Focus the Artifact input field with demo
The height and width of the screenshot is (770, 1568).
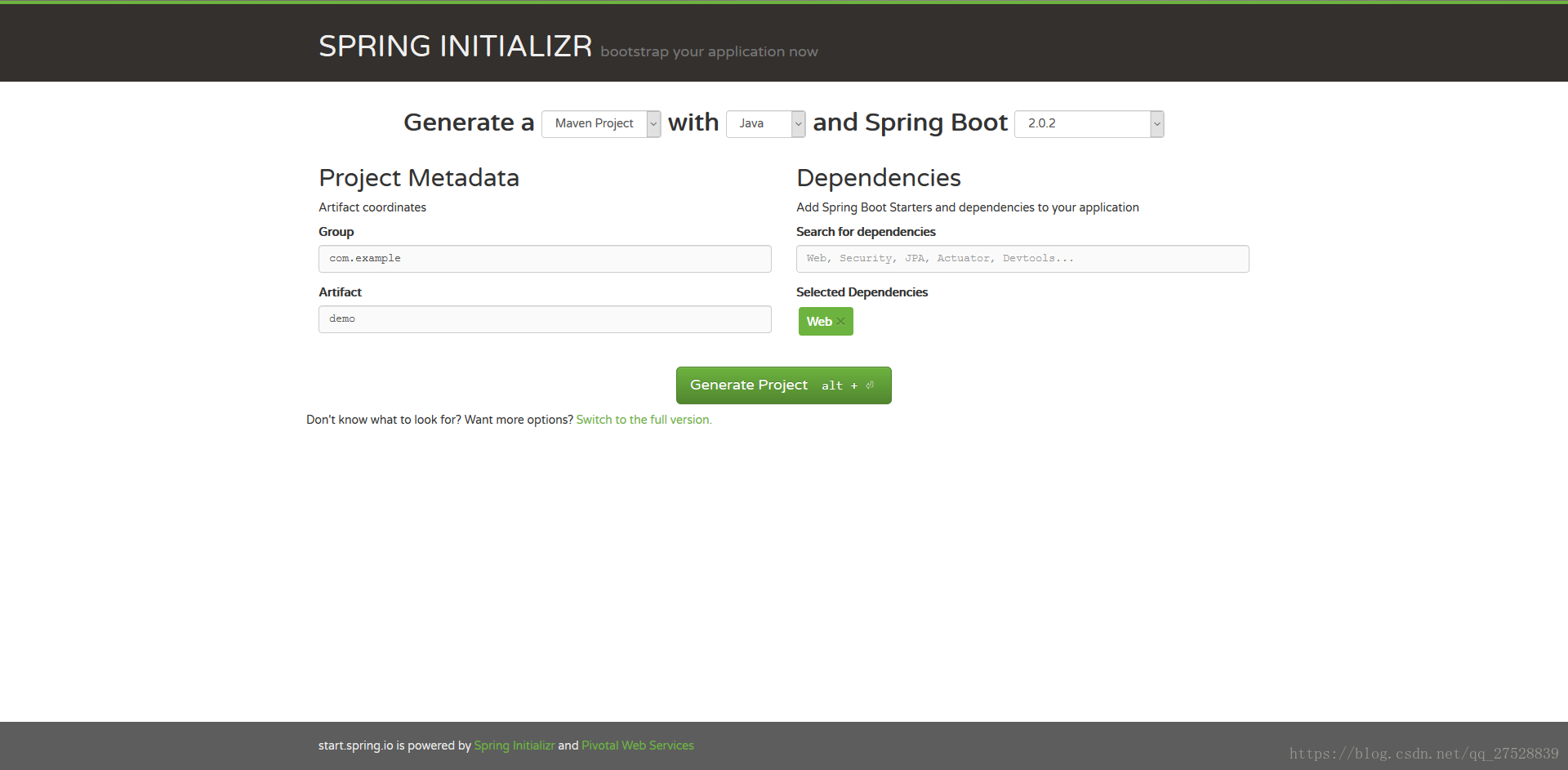tap(545, 319)
